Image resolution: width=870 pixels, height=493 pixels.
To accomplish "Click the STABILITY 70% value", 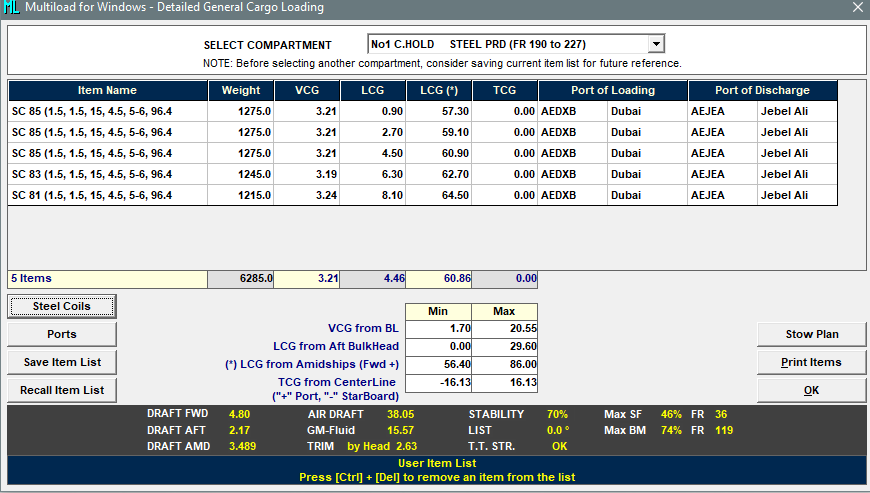I will (557, 414).
